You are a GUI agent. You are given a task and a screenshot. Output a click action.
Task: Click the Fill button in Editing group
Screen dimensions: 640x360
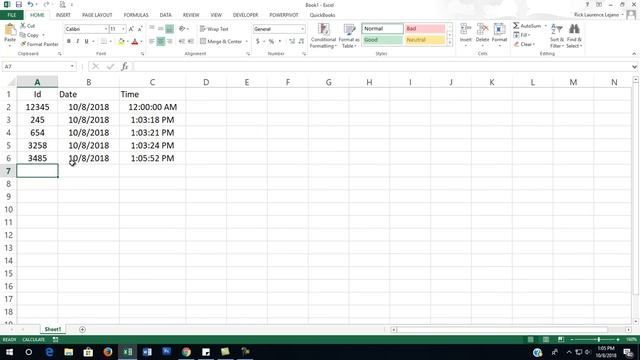[x=522, y=35]
